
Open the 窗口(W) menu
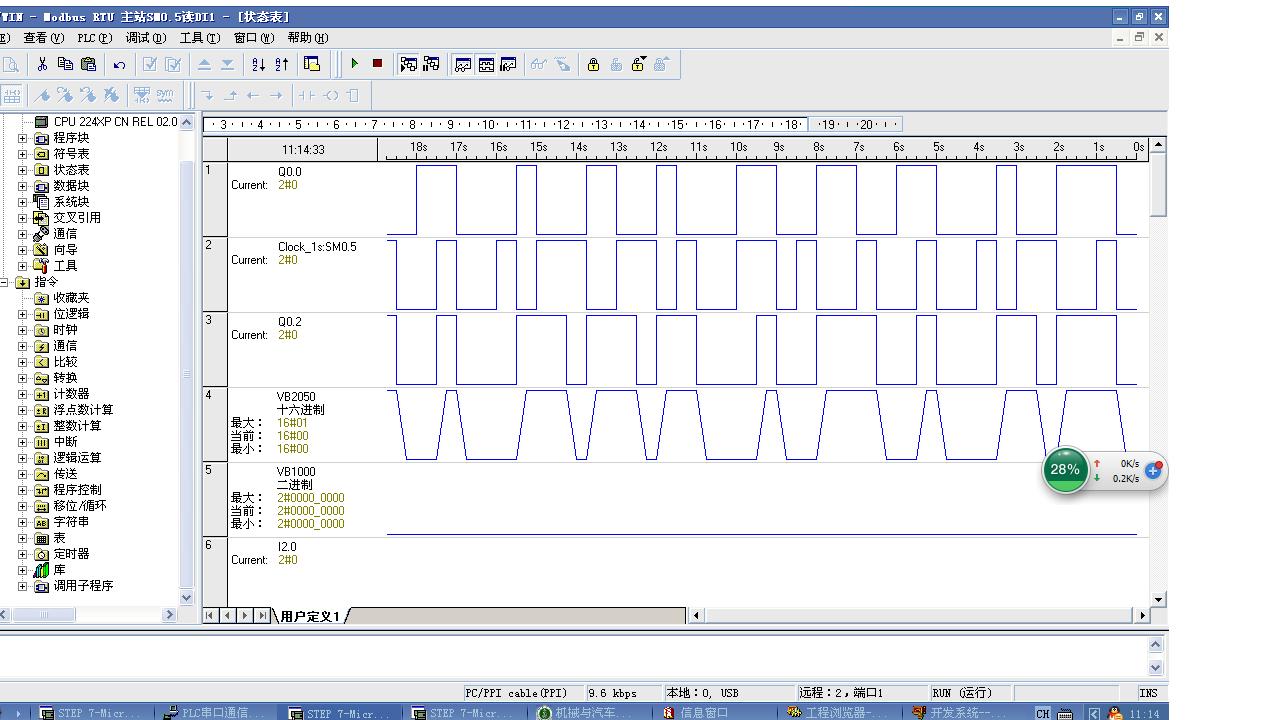(253, 38)
